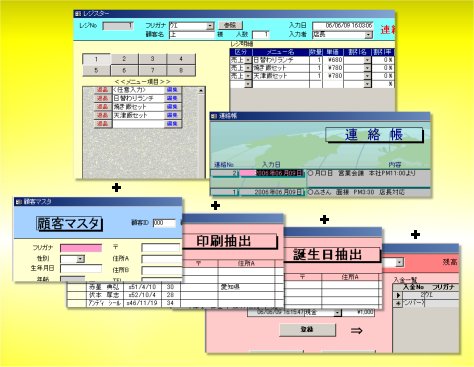Click the 顧客ID input field
Screen dimensions: 474x367
point(164,223)
